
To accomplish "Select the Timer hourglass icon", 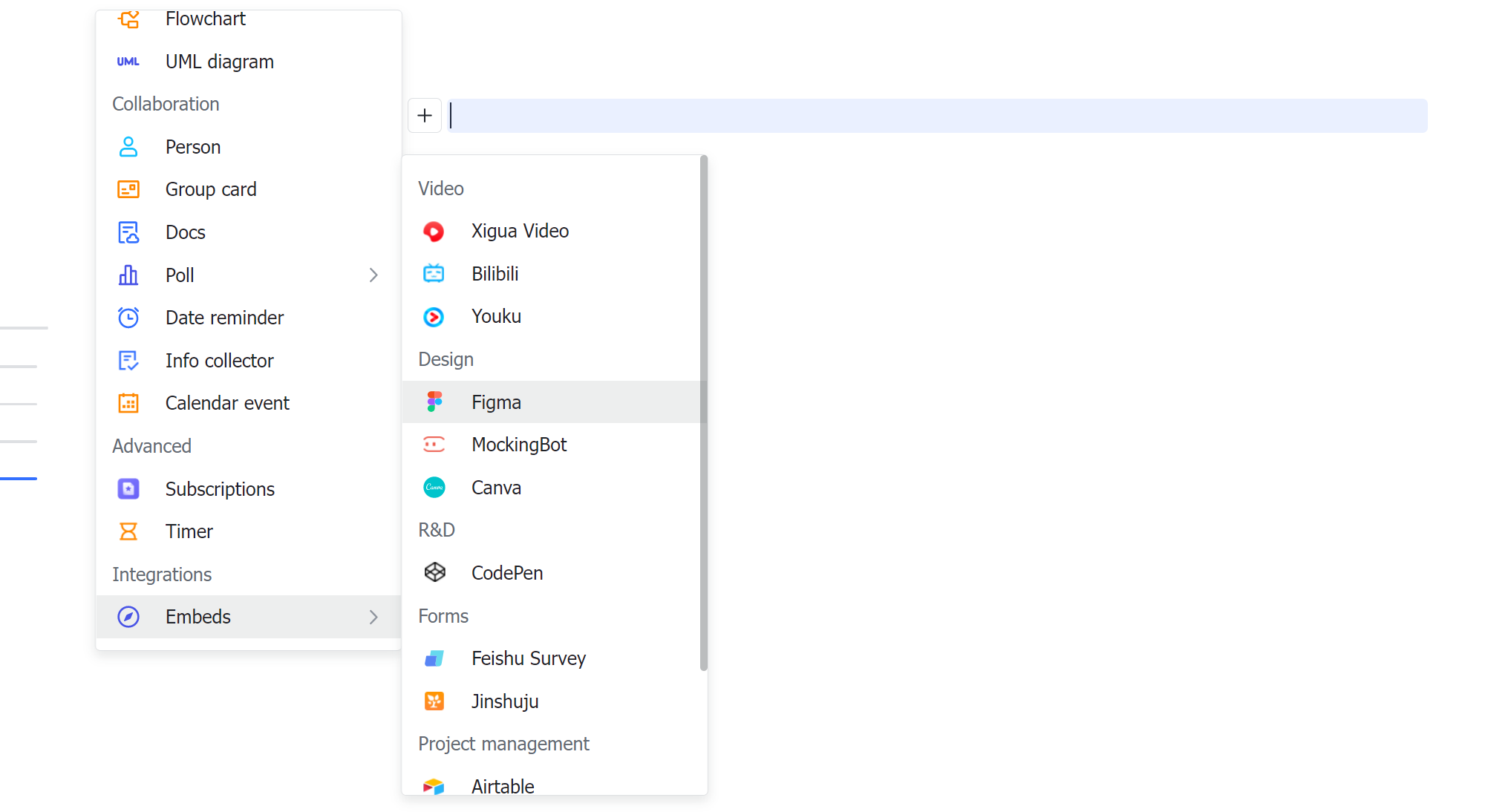I will (x=128, y=531).
